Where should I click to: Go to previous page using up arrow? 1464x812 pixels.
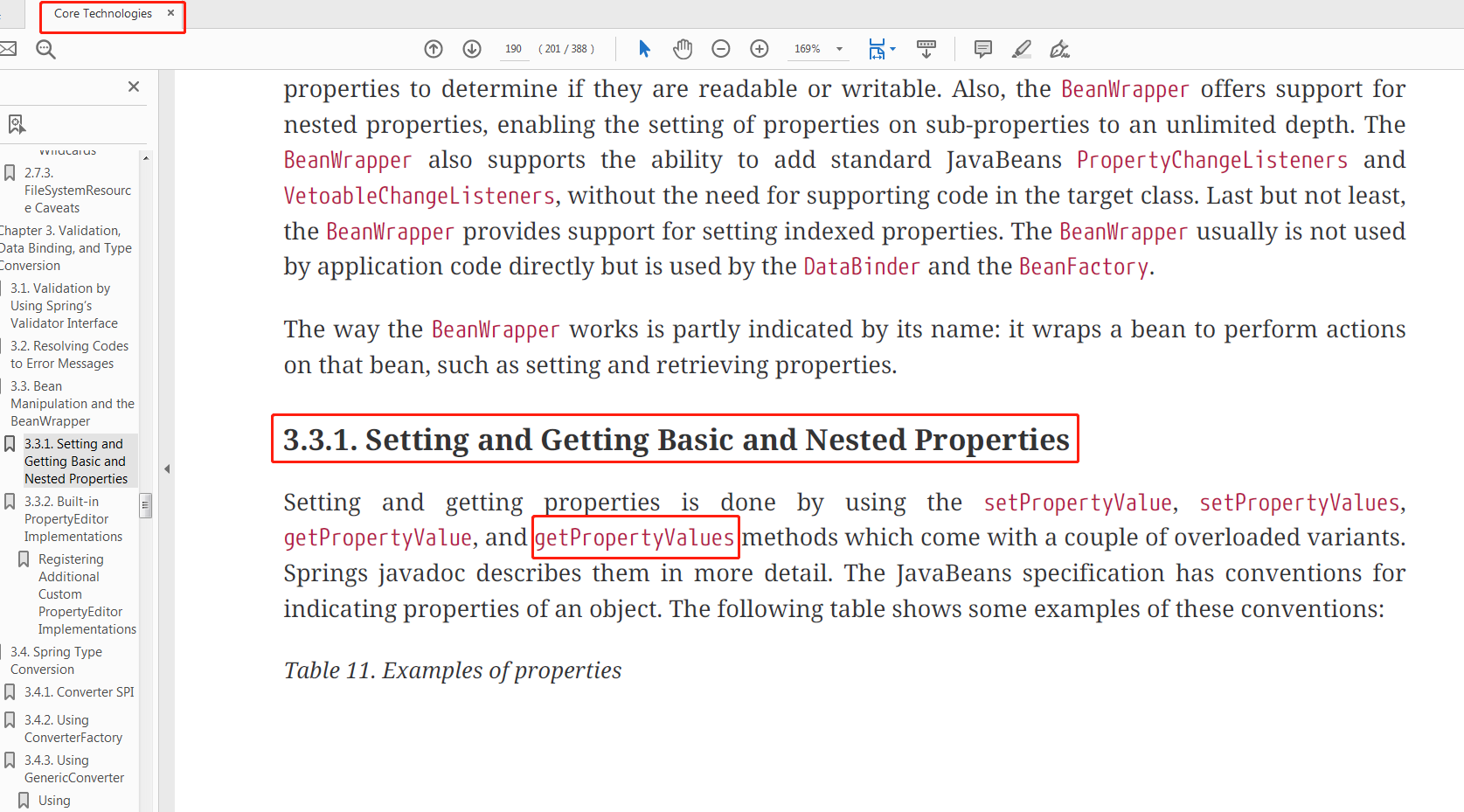(x=434, y=49)
